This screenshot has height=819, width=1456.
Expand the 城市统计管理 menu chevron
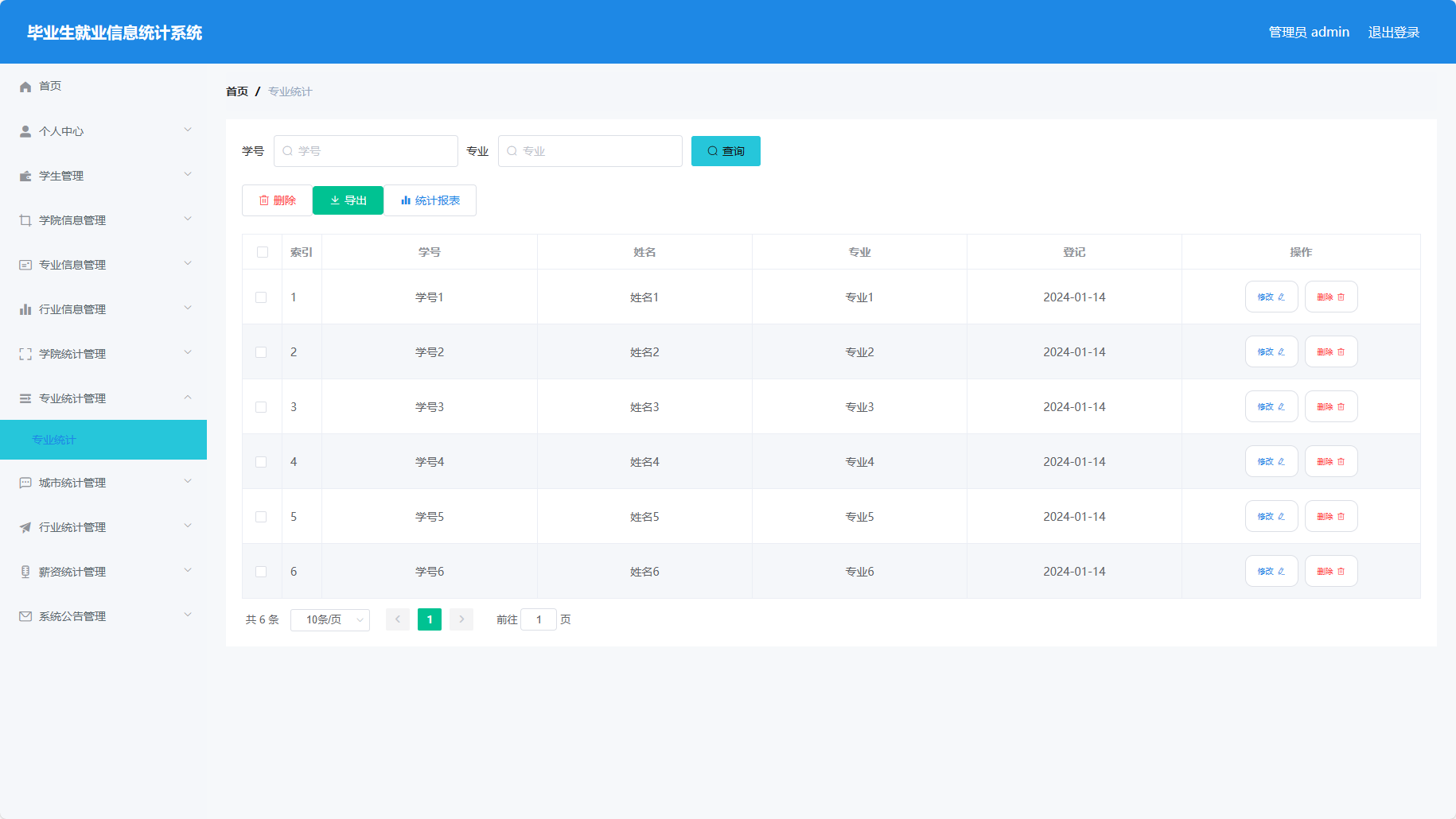(x=188, y=481)
